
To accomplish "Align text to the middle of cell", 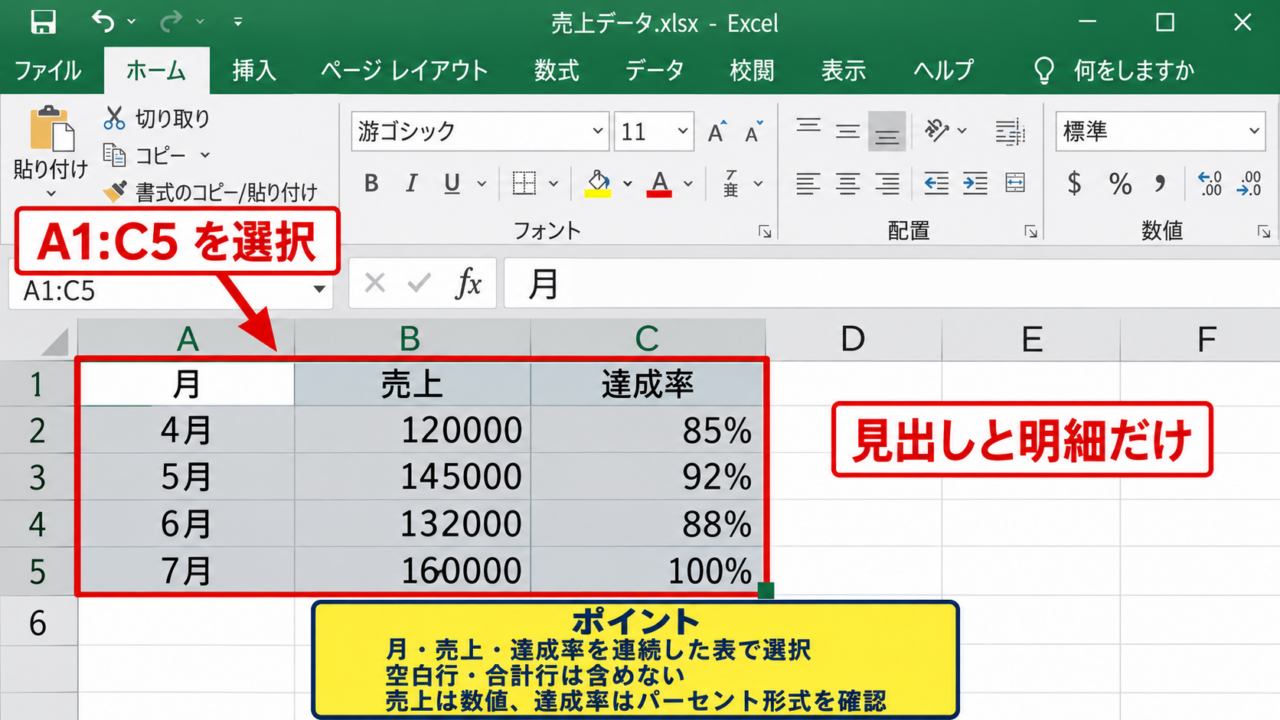I will pyautogui.click(x=848, y=130).
